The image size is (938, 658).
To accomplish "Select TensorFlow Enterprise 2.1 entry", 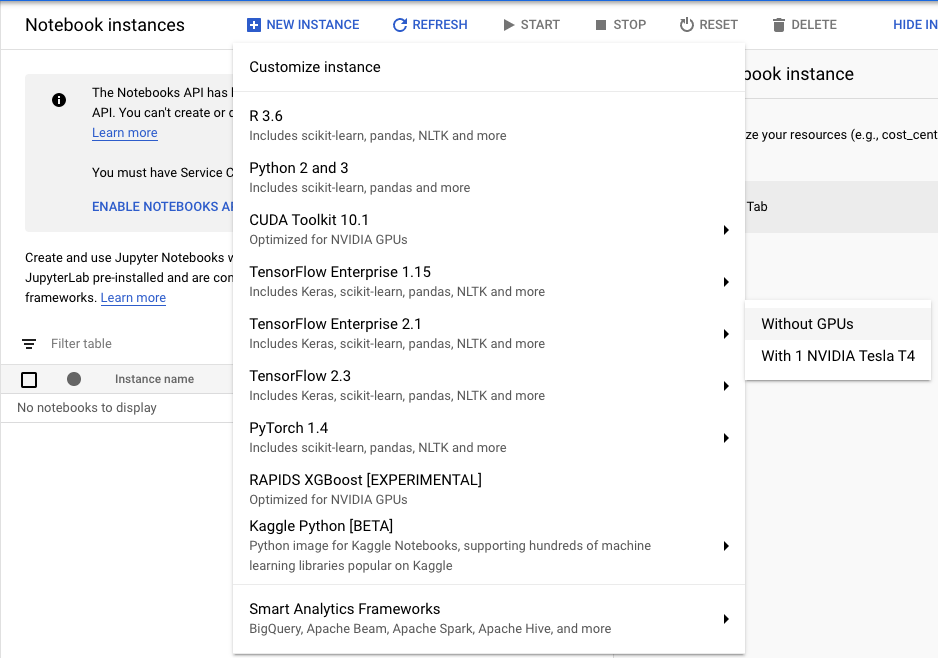I will tap(489, 334).
